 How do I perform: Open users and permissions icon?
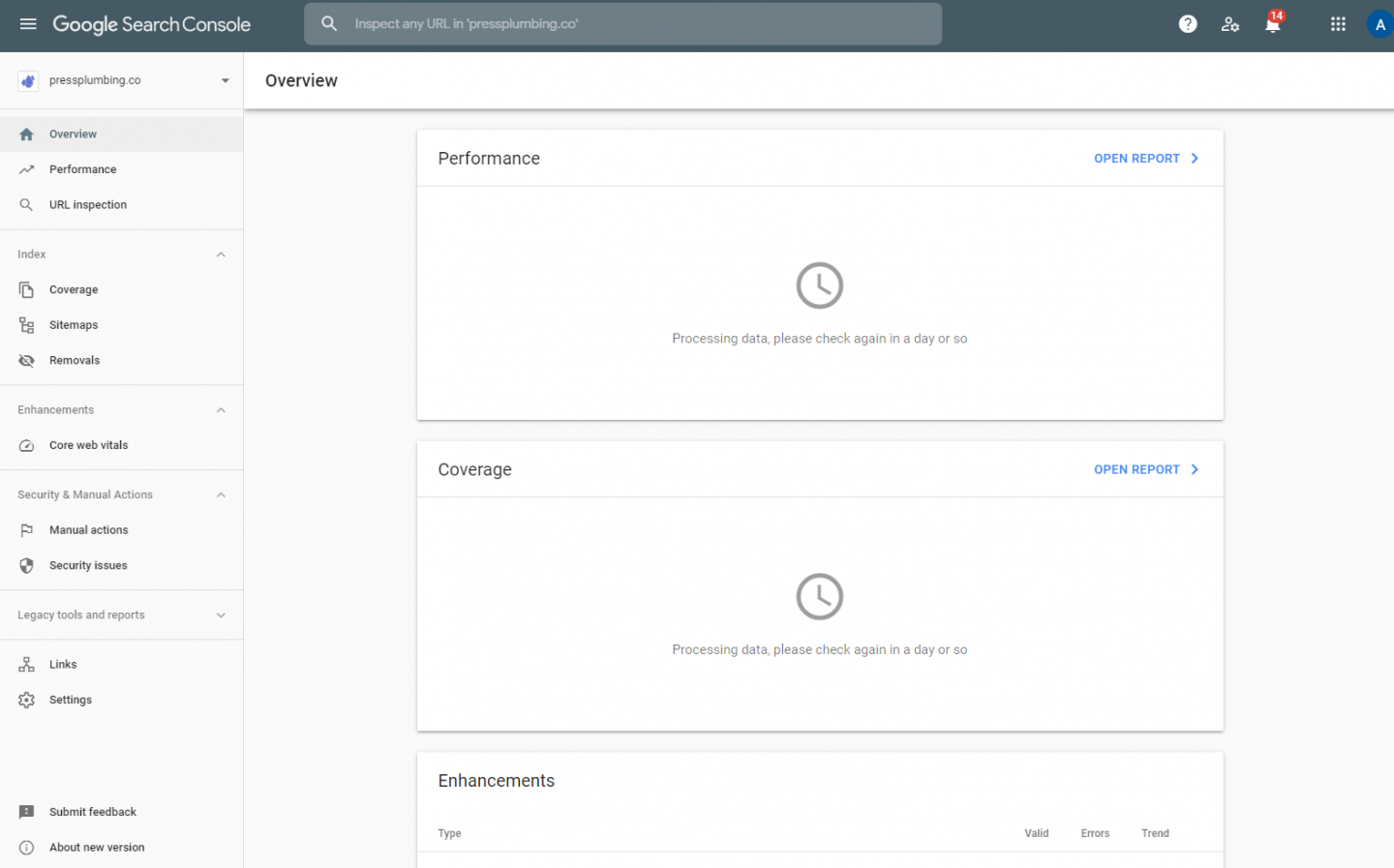click(1230, 24)
